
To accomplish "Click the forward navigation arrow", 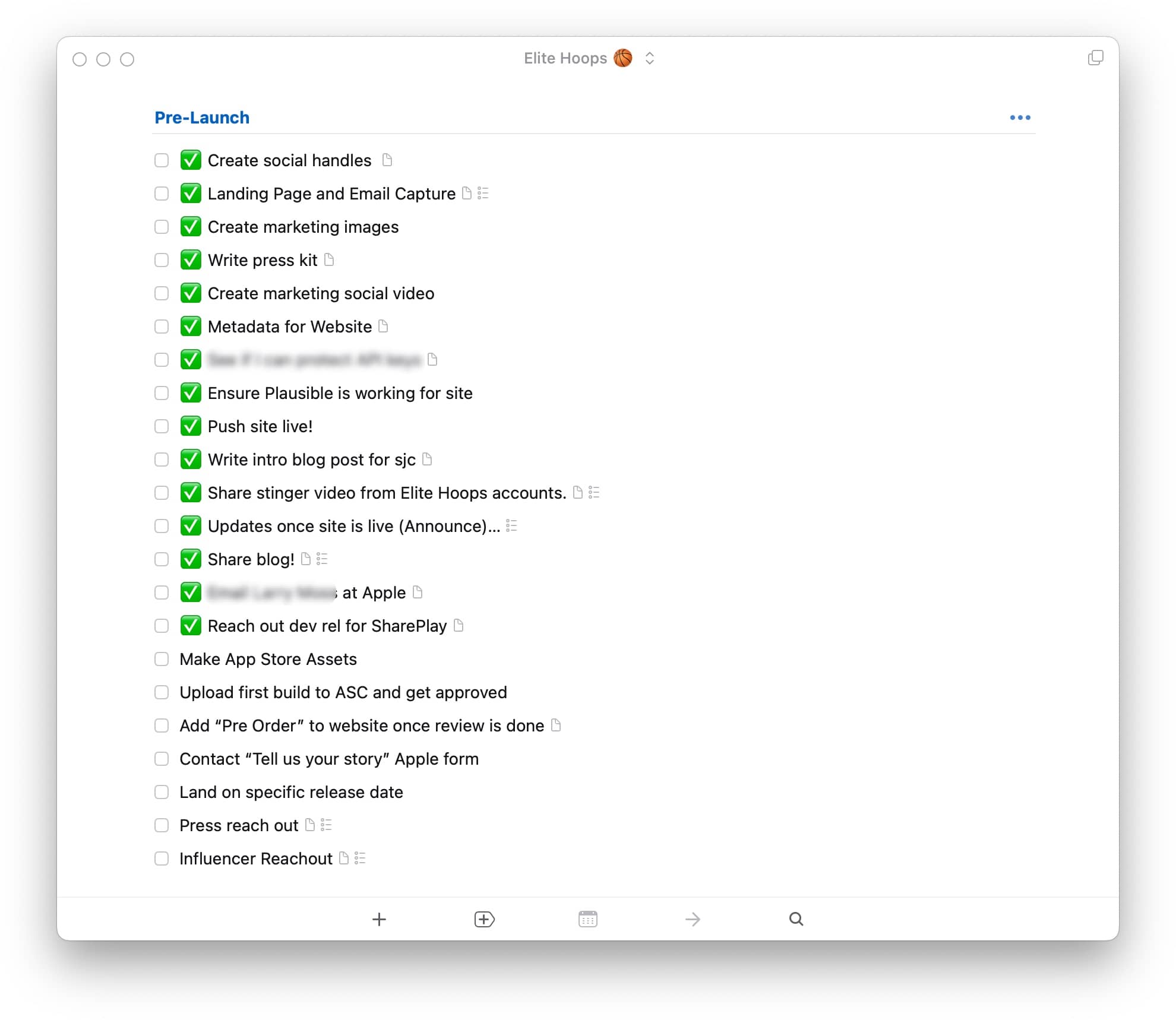I will point(693,918).
